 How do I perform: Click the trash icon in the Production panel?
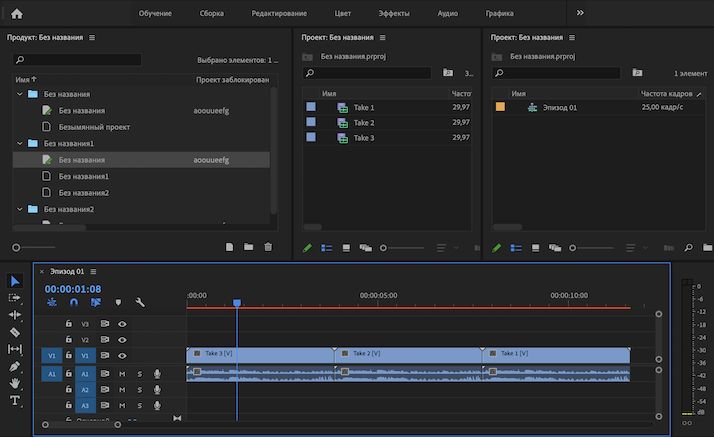pyautogui.click(x=267, y=247)
